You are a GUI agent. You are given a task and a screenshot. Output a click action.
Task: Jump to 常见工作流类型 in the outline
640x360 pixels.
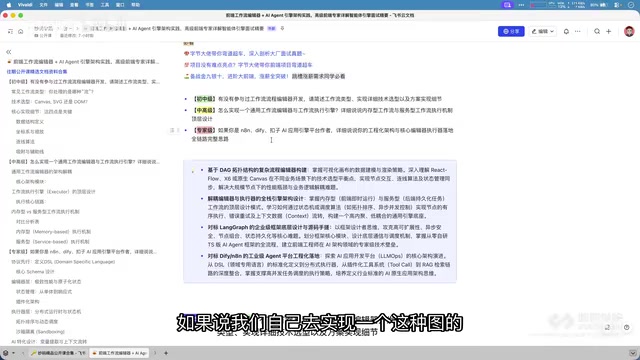[52, 92]
